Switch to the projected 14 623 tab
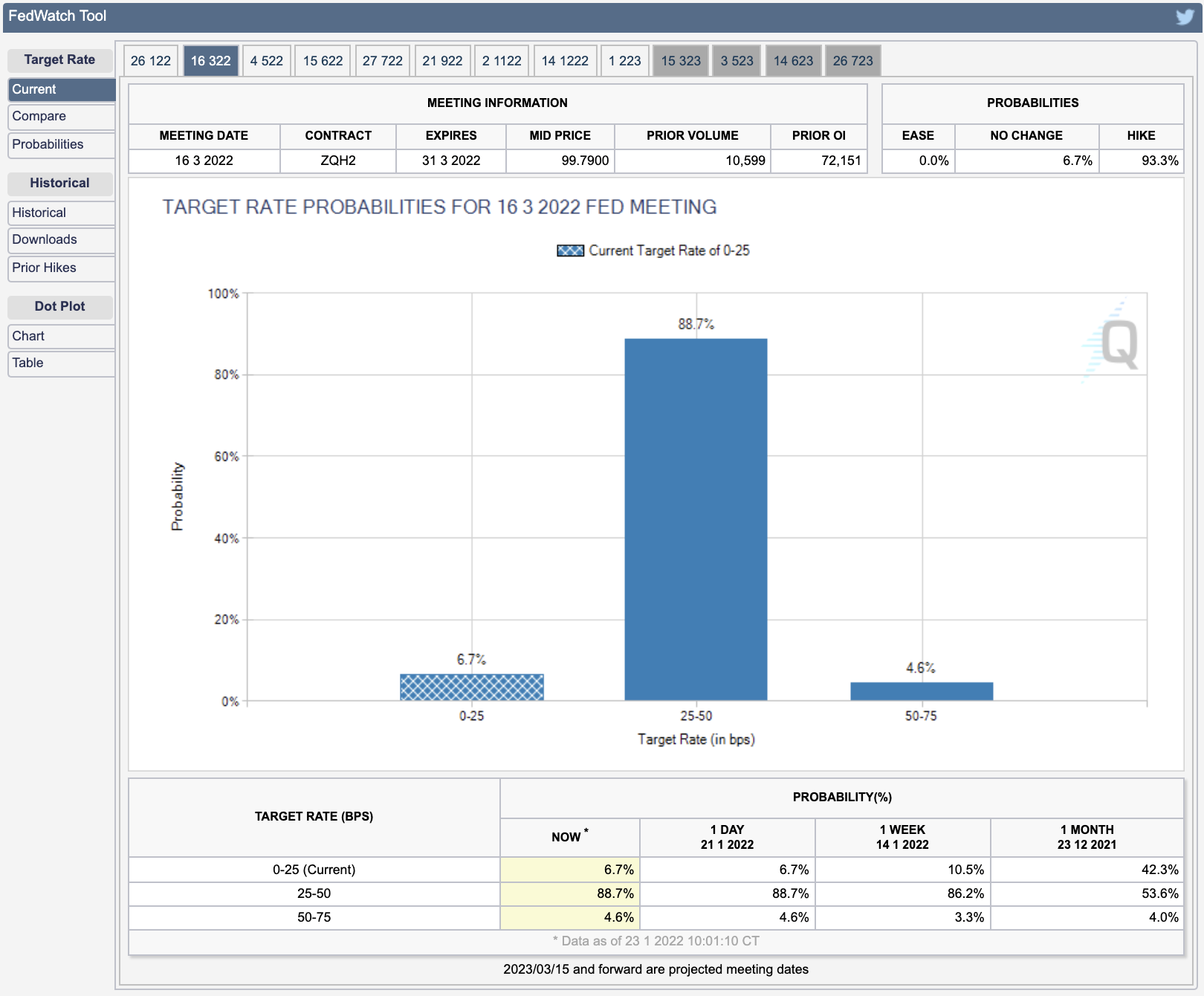 pos(793,61)
